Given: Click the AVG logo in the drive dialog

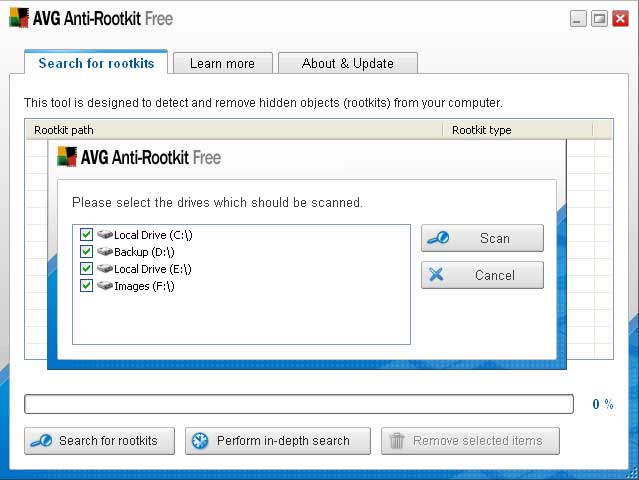Looking at the screenshot, I should (x=67, y=157).
